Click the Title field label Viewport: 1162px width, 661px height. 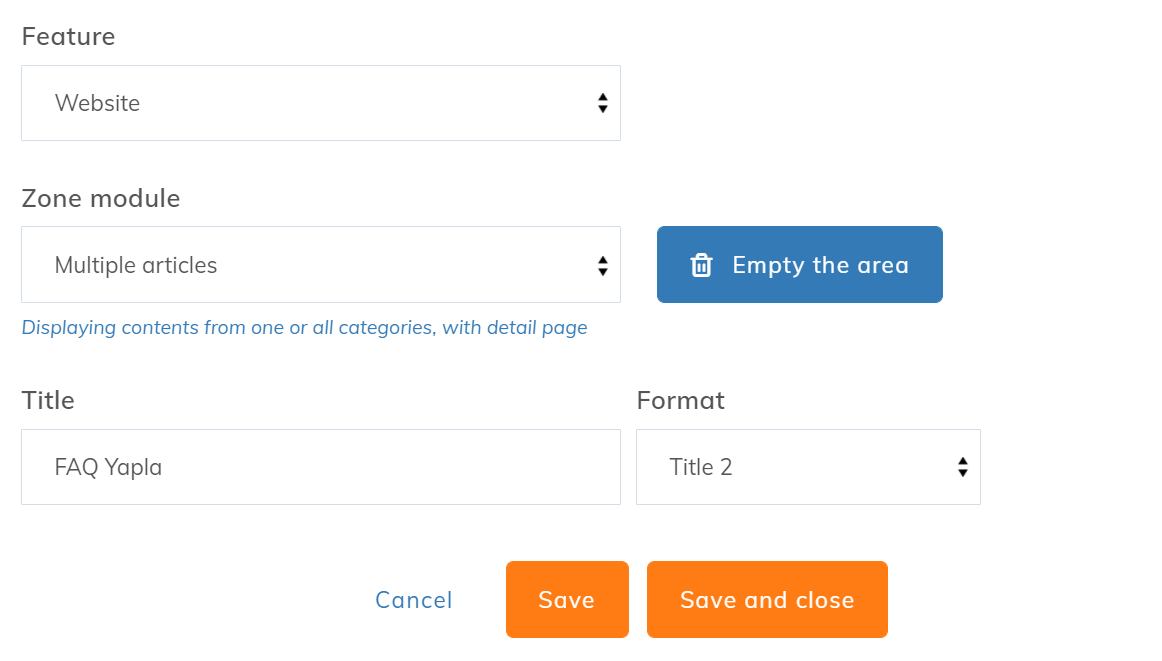(48, 401)
